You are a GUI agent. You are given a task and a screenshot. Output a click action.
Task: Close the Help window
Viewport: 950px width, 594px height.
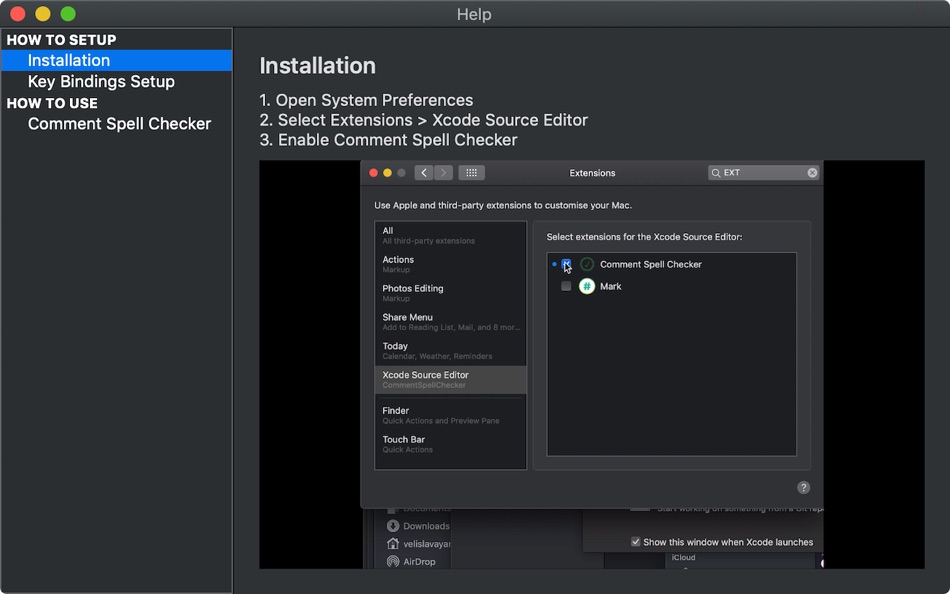click(18, 13)
